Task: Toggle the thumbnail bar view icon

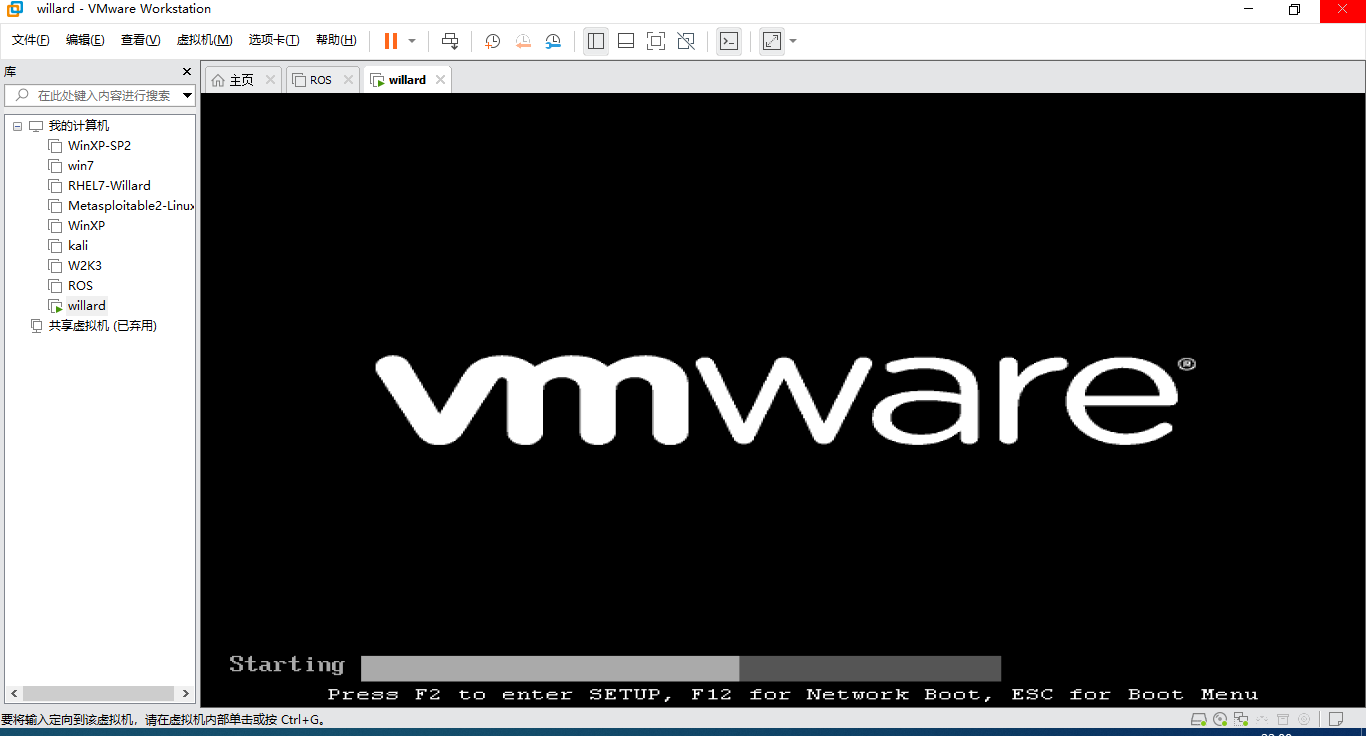Action: pyautogui.click(x=626, y=41)
